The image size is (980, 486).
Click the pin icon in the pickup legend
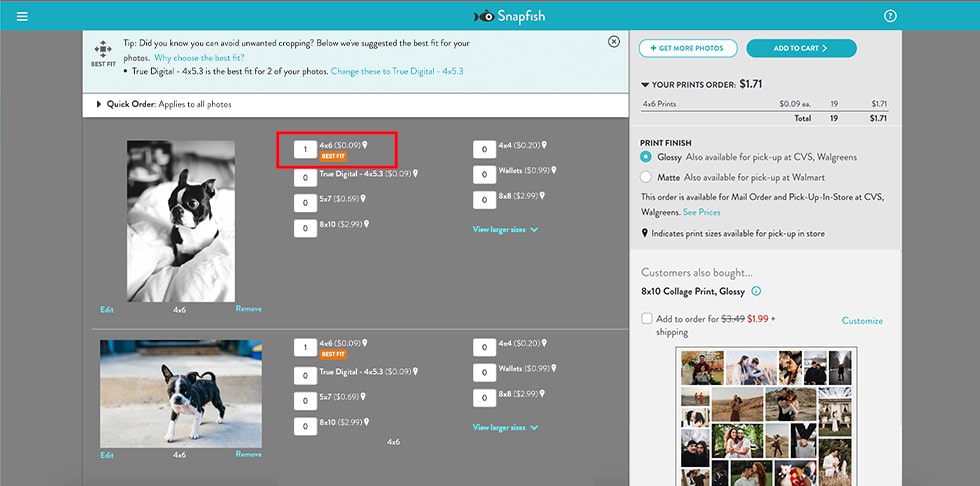pos(644,233)
